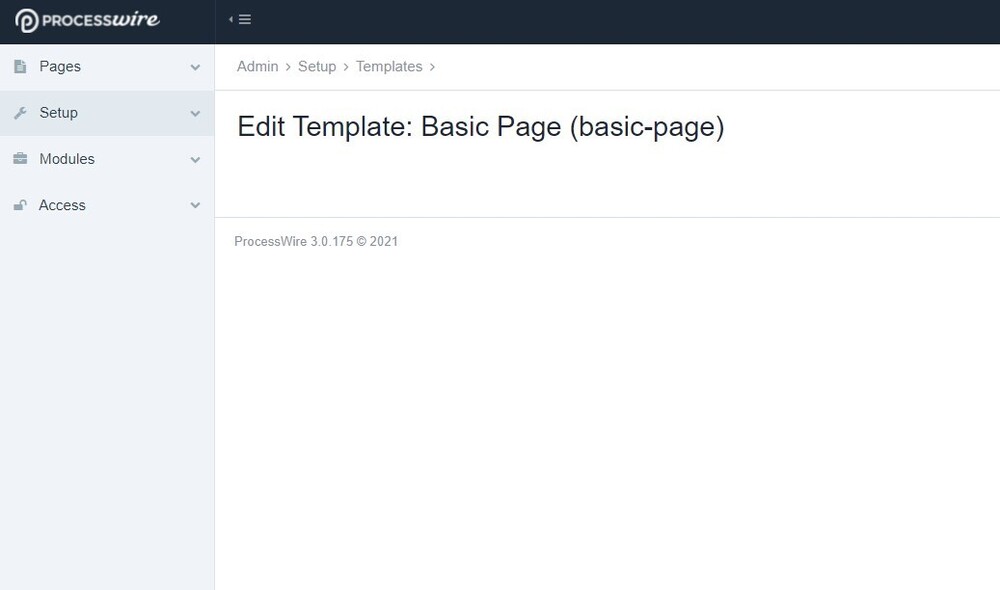Click the ProcessWire 3.0.175 version text
Viewport: 1000px width, 590px height.
click(316, 241)
